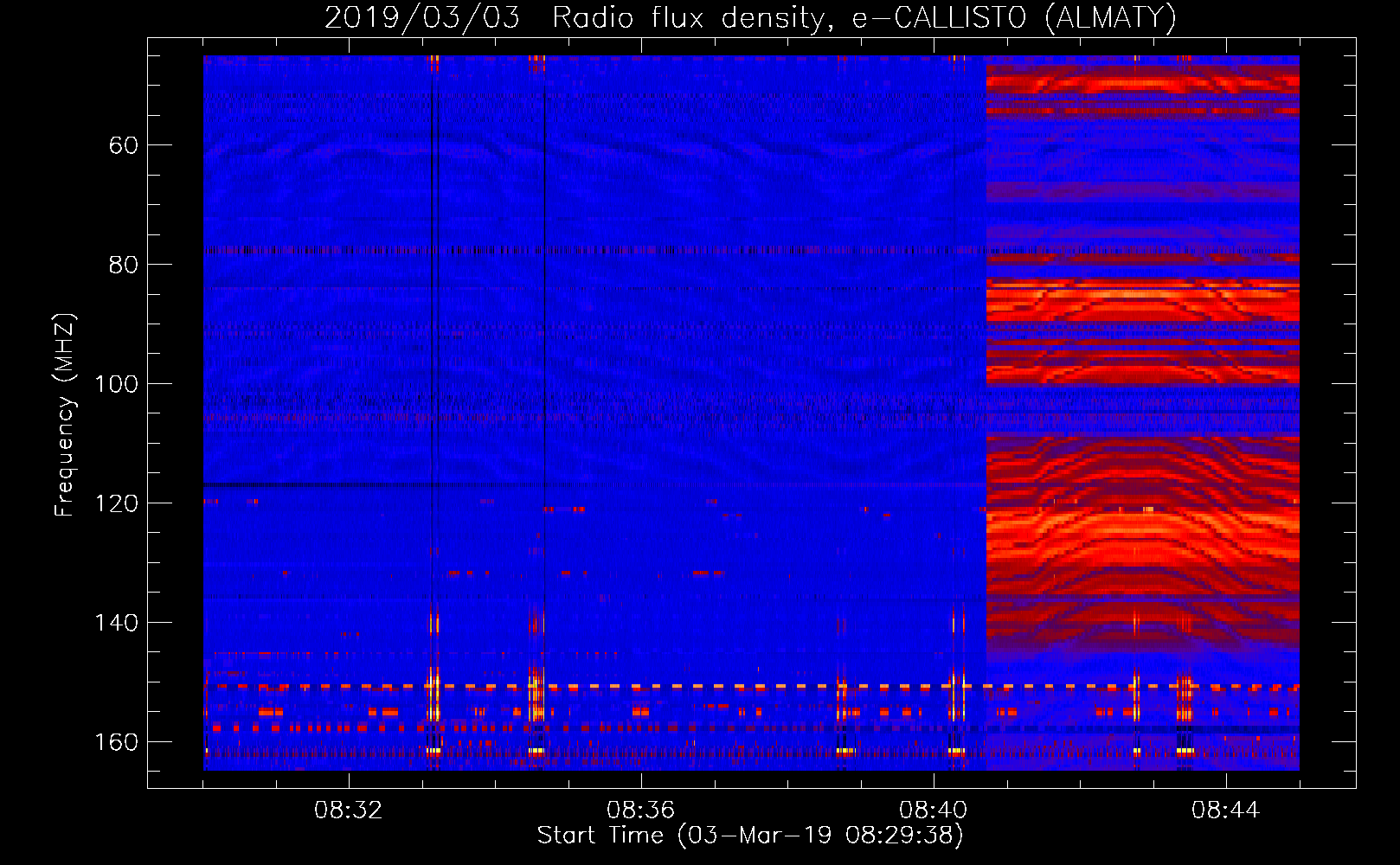
Task: Click the 120 frequency tick label
Action: tap(117, 503)
